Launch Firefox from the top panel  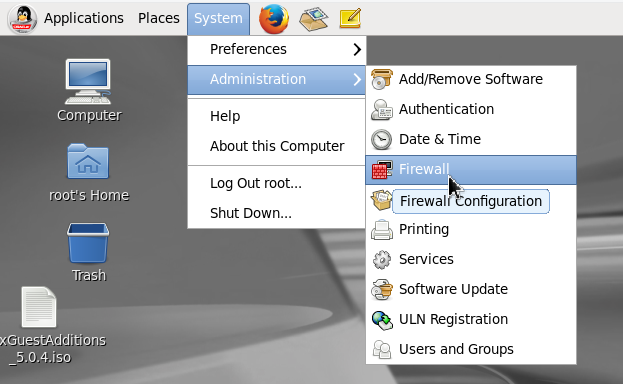pyautogui.click(x=274, y=19)
